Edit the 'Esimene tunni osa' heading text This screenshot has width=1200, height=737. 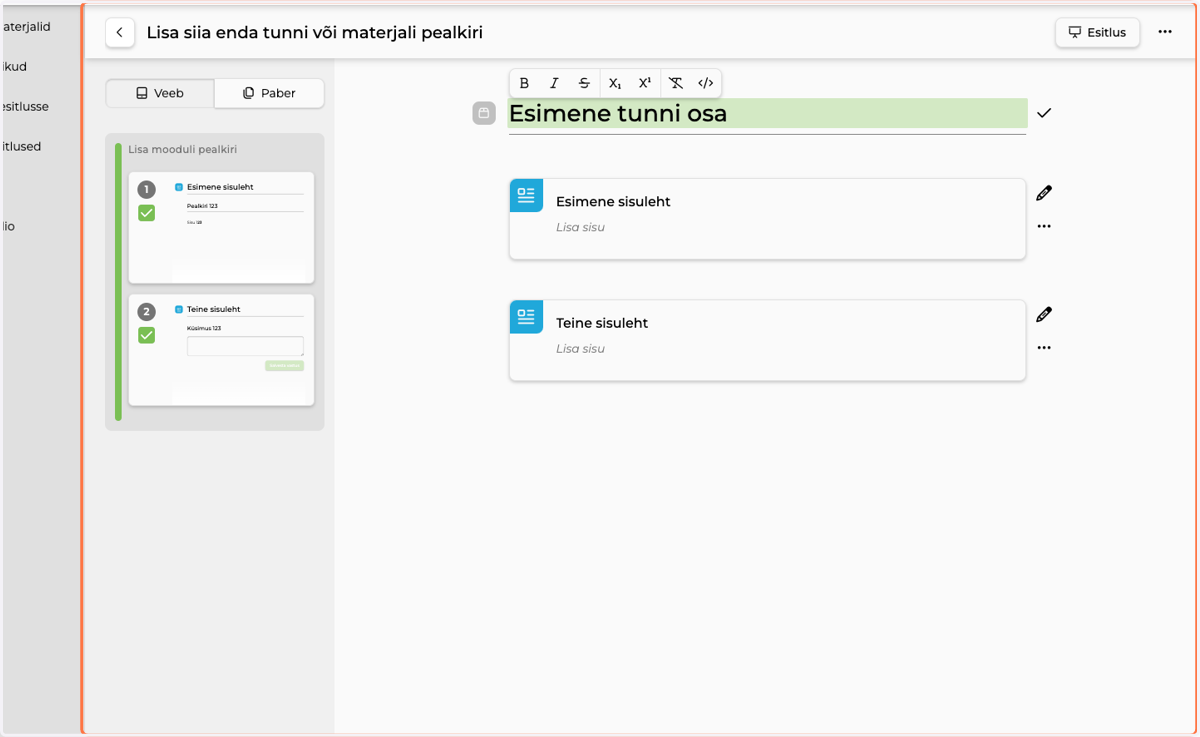[767, 113]
